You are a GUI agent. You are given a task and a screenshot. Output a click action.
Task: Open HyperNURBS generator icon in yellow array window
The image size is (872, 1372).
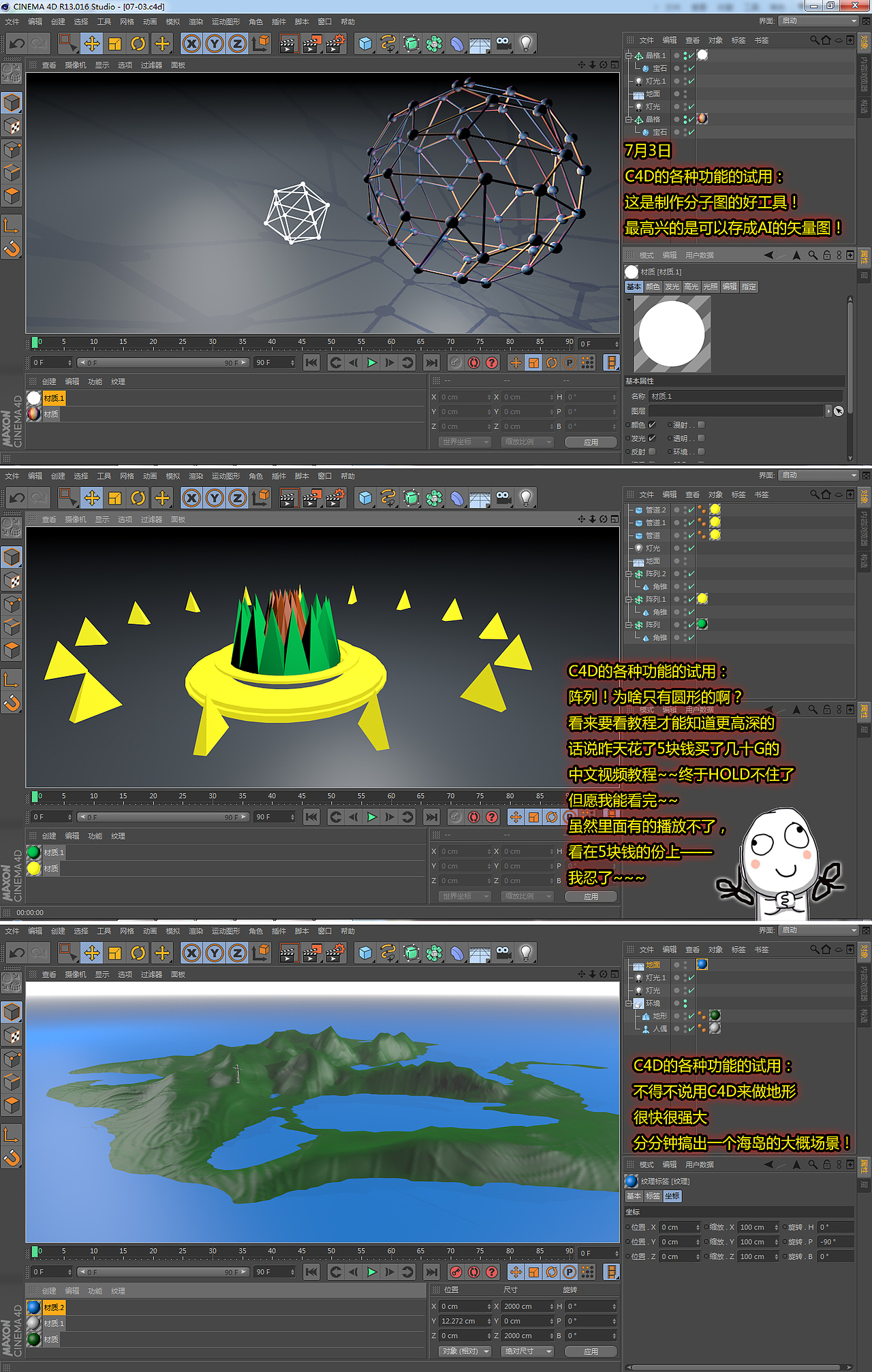pyautogui.click(x=411, y=498)
